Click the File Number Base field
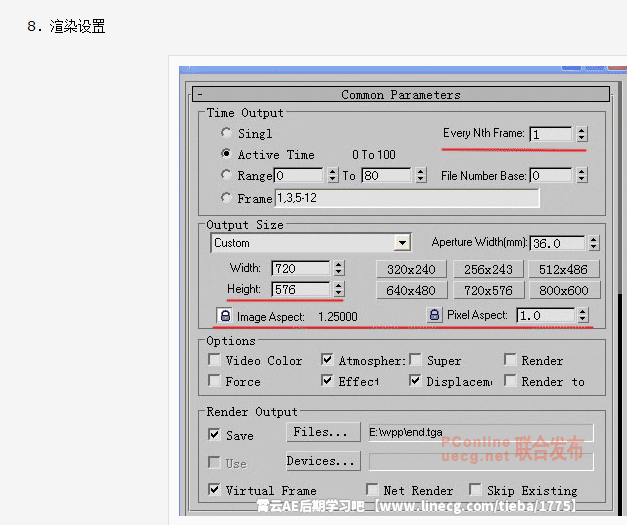This screenshot has height=525, width=627. [551, 175]
